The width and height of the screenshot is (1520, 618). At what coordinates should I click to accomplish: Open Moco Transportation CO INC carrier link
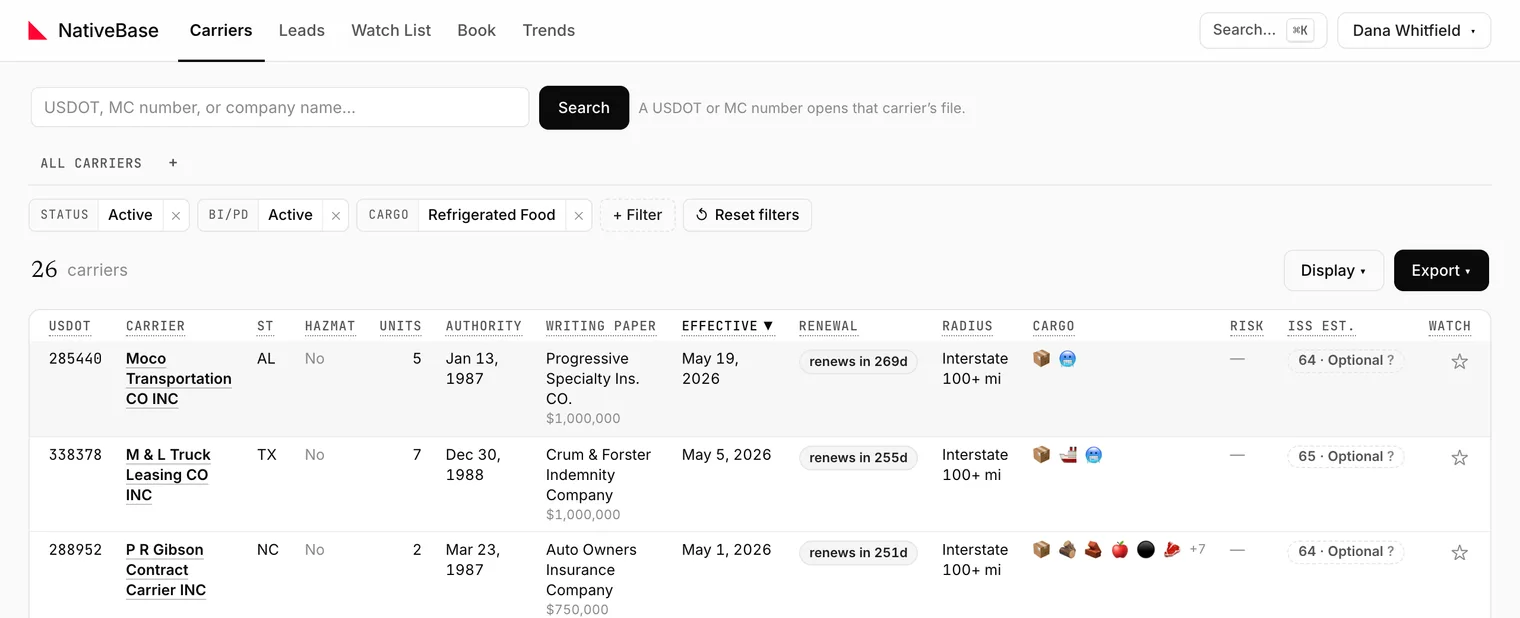178,379
